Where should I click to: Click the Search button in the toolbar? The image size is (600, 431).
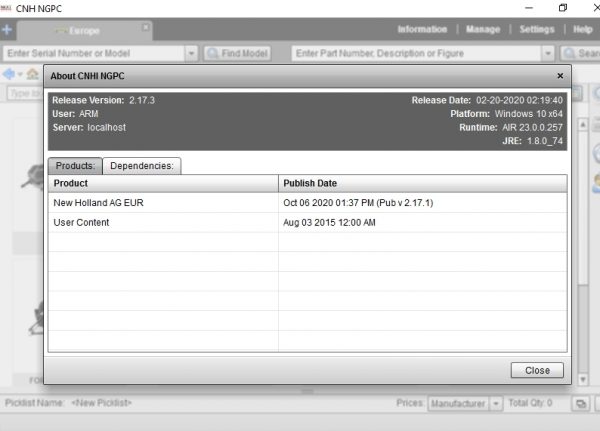[x=580, y=53]
